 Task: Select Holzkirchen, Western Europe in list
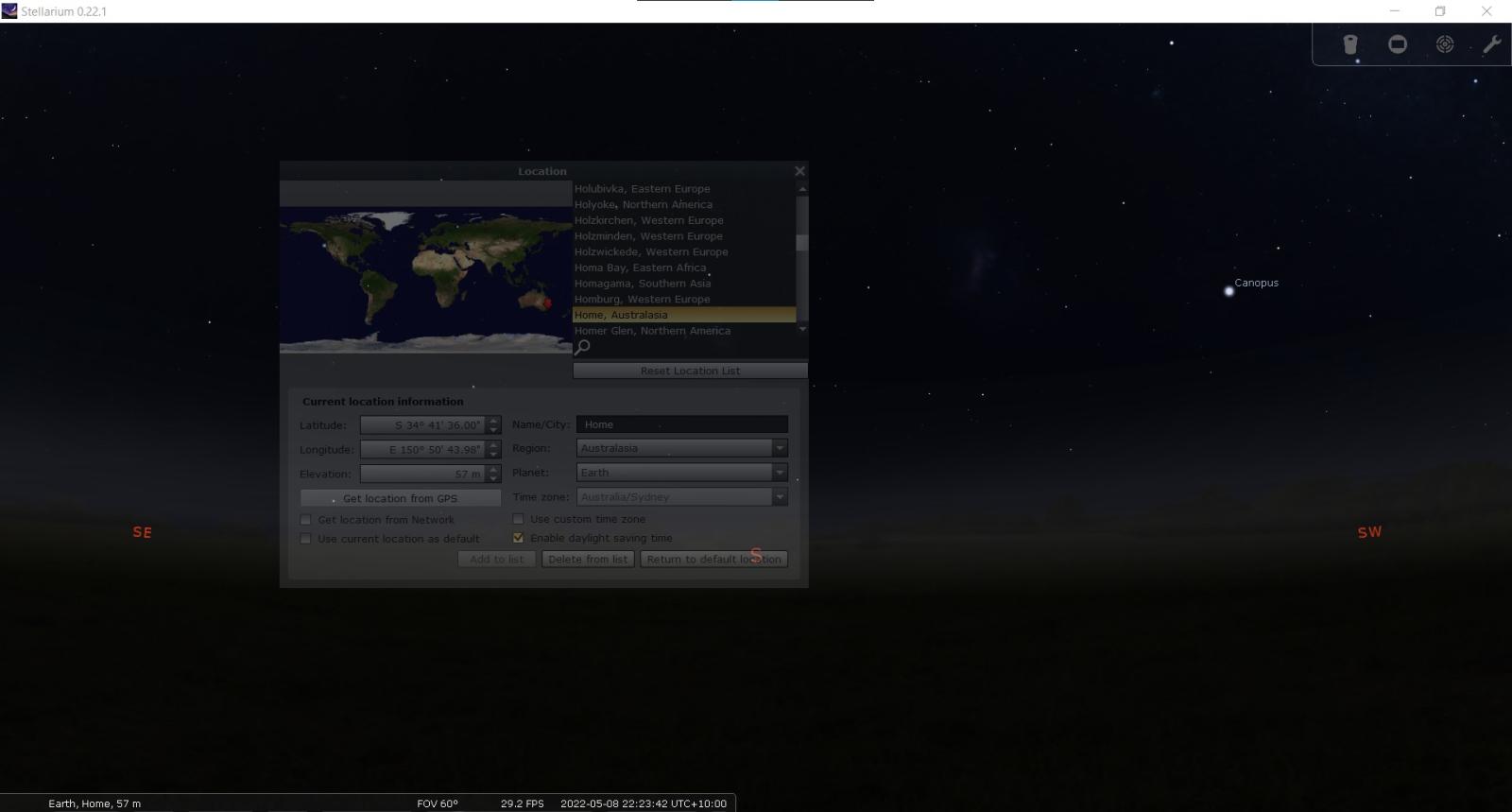point(684,220)
